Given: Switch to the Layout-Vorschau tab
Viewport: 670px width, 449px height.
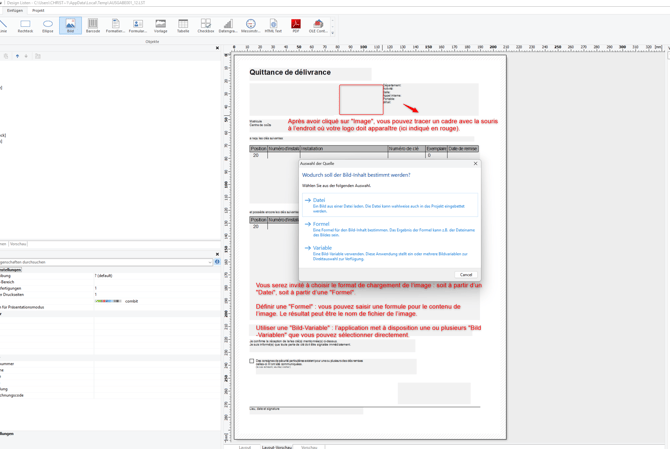Looking at the screenshot, I should tap(277, 447).
